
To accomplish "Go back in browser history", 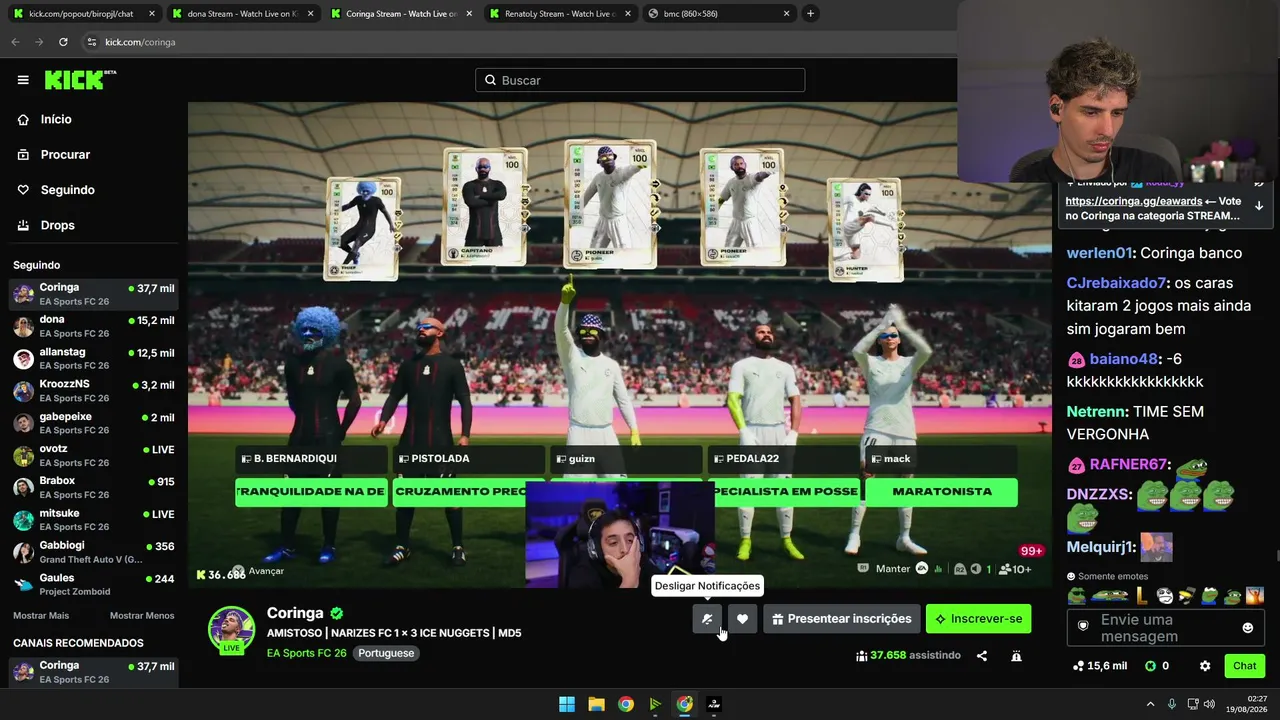I will pyautogui.click(x=15, y=42).
